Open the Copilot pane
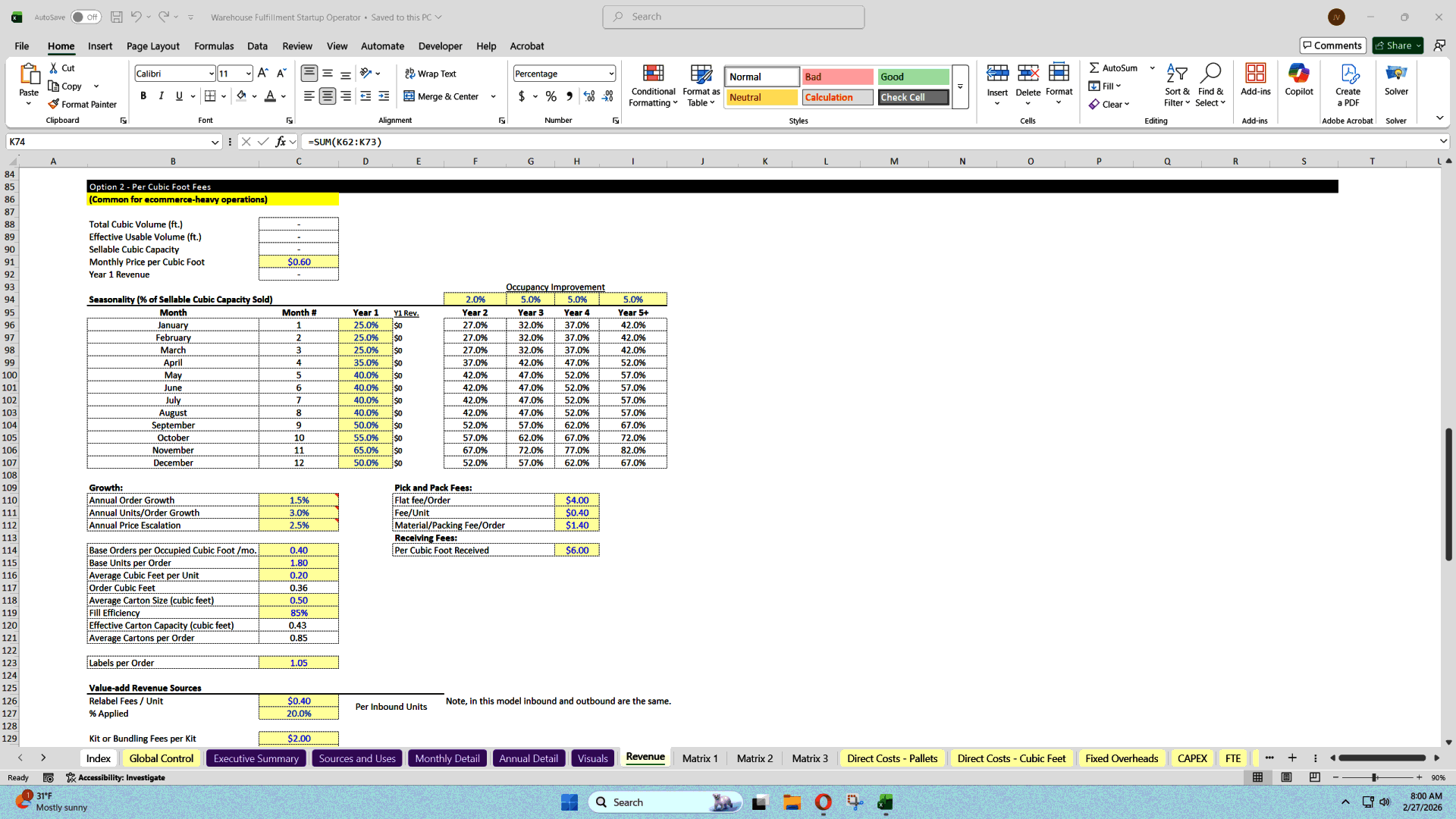This screenshot has width=1456, height=819. [1299, 80]
